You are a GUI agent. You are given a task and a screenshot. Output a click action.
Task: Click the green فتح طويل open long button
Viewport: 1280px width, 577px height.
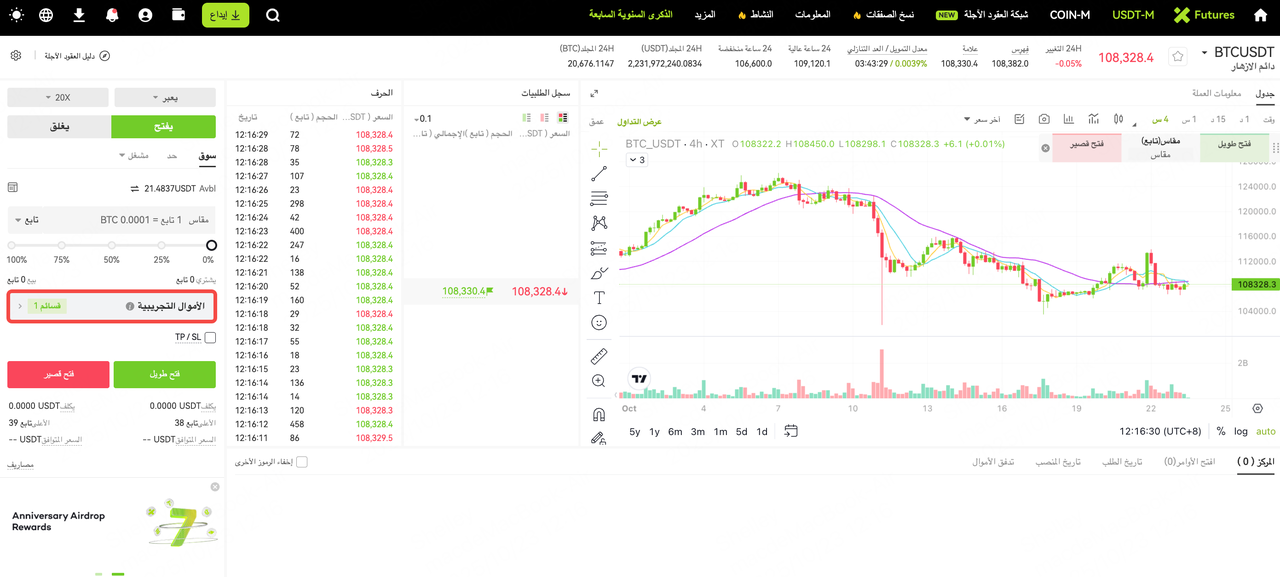point(165,374)
